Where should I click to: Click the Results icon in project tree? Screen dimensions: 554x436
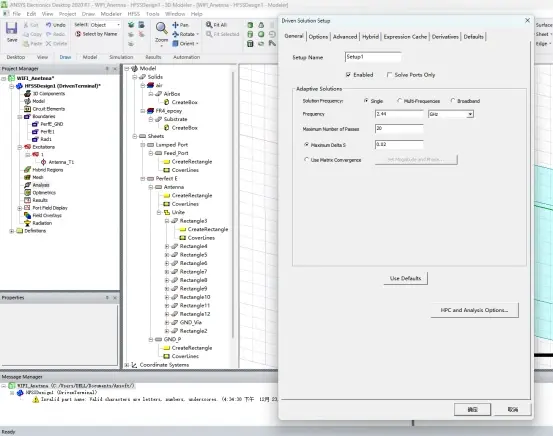coord(28,200)
